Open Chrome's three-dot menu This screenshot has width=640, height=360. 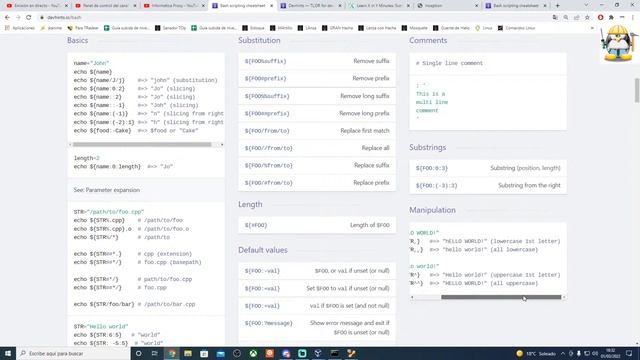click(x=633, y=18)
